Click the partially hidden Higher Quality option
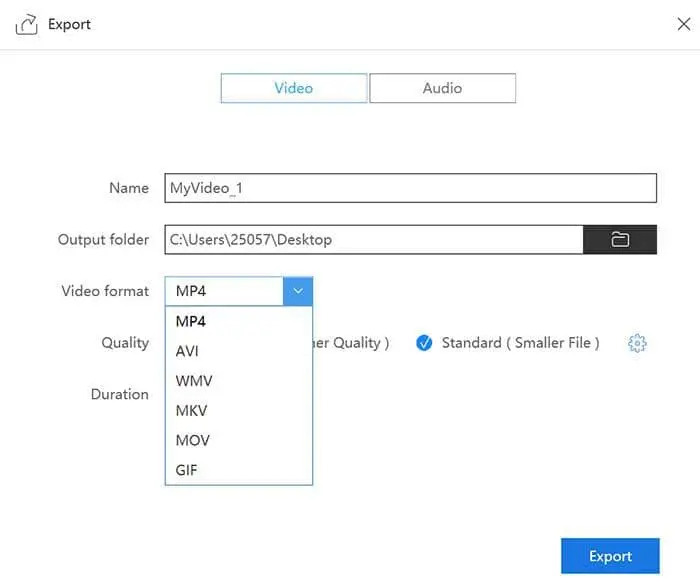The height and width of the screenshot is (583, 700). tap(351, 343)
